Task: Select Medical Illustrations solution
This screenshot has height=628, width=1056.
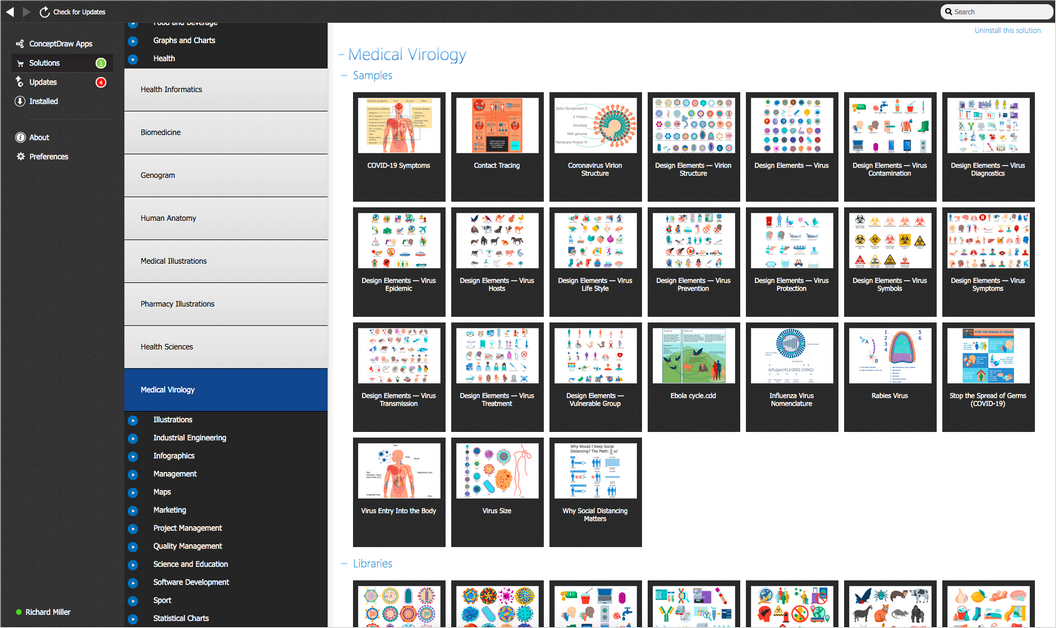Action: coord(226,261)
